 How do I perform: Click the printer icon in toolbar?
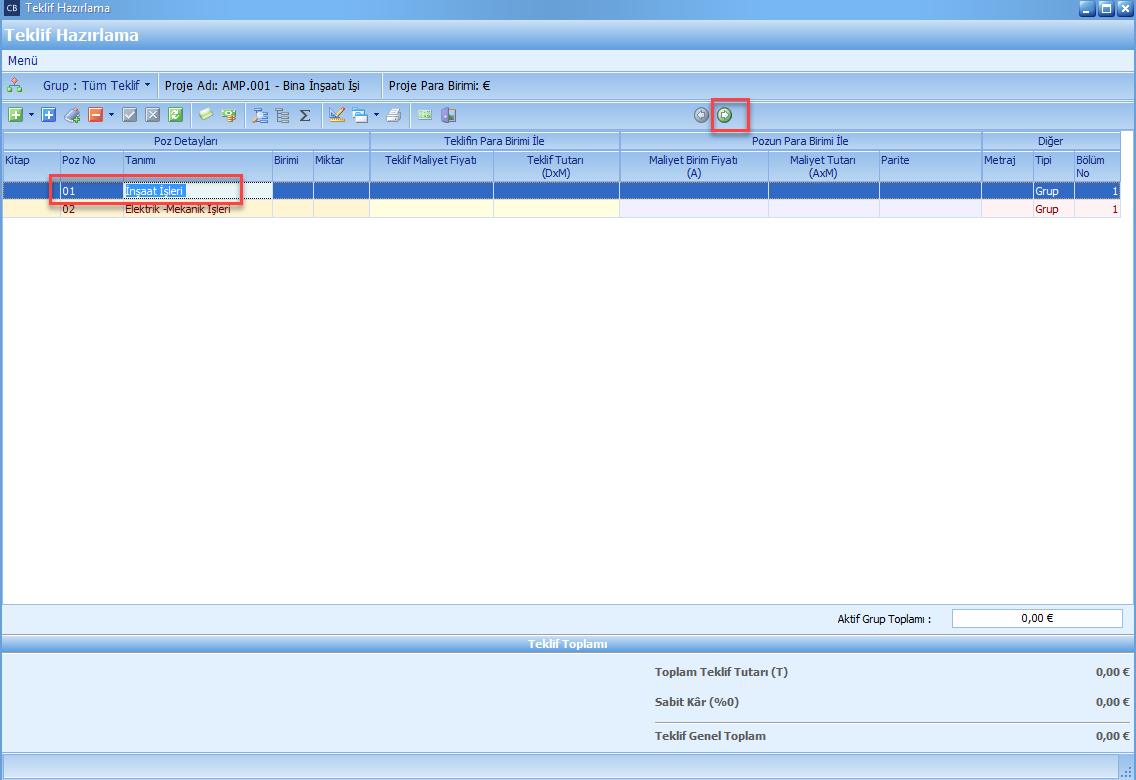(394, 115)
